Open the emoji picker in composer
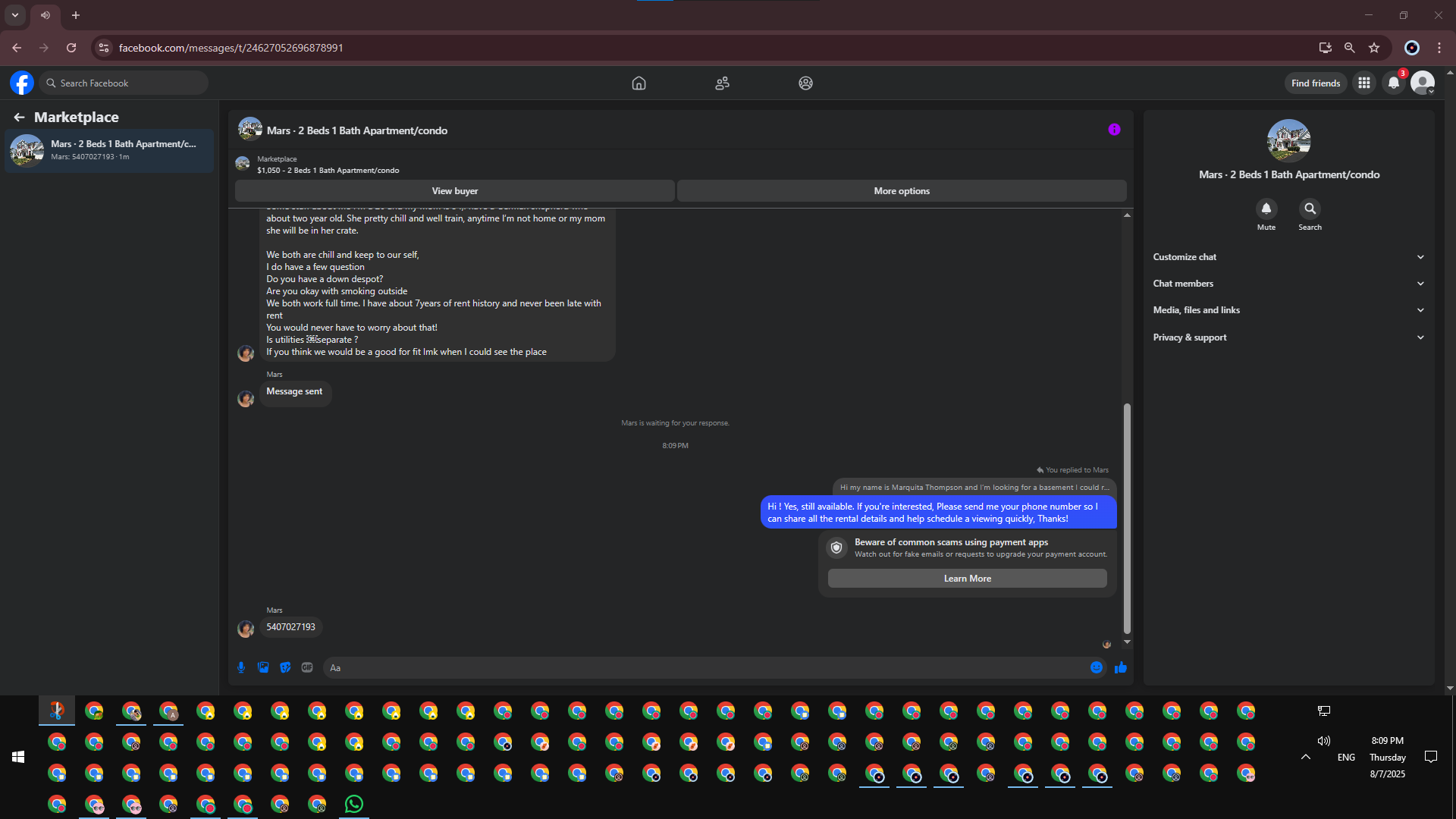The height and width of the screenshot is (819, 1456). (x=1097, y=667)
